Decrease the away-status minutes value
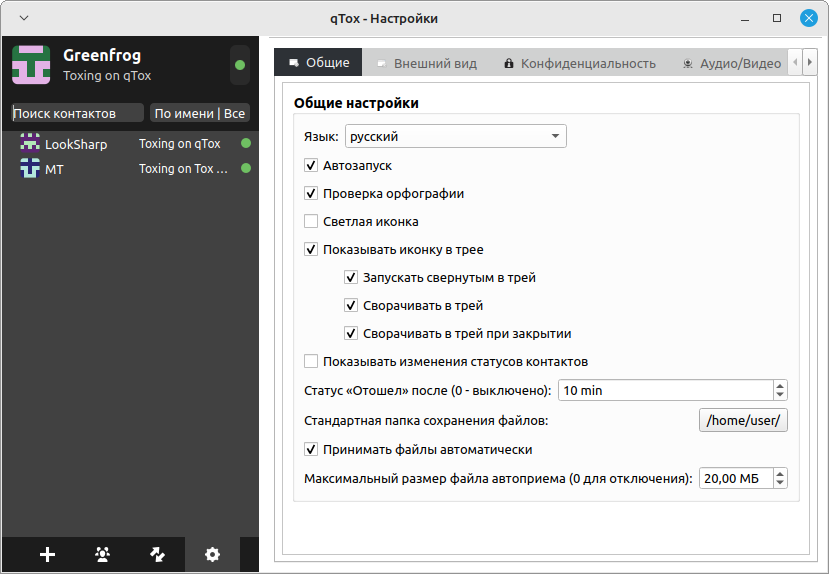This screenshot has height=574, width=829. [780, 395]
